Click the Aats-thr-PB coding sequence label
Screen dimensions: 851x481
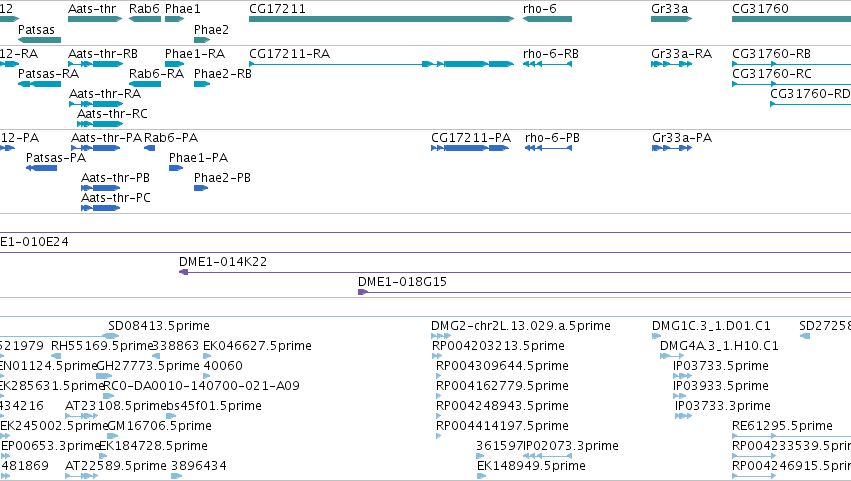tap(115, 178)
